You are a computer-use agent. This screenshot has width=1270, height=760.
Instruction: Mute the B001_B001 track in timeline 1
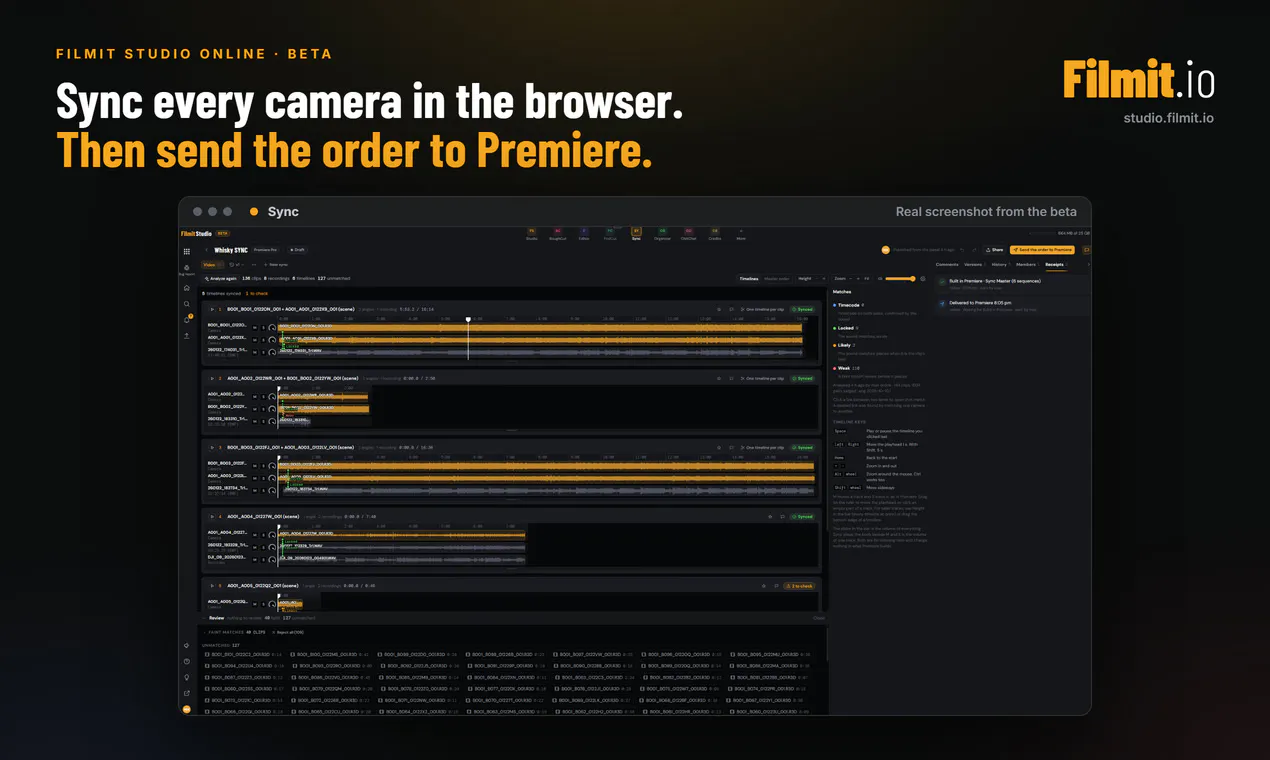coord(254,326)
